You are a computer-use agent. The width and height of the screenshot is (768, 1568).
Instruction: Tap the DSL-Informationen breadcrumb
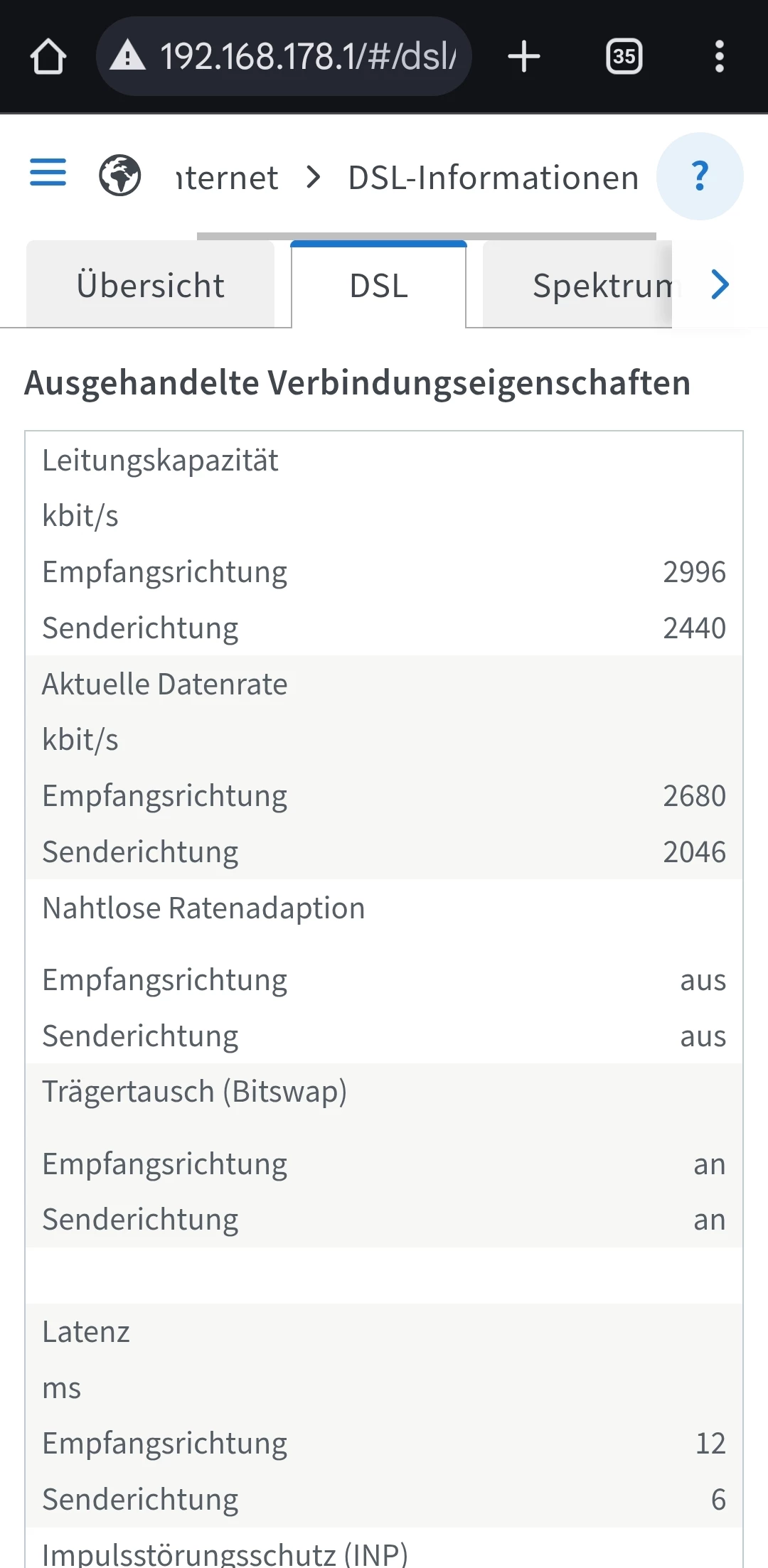[x=493, y=178]
